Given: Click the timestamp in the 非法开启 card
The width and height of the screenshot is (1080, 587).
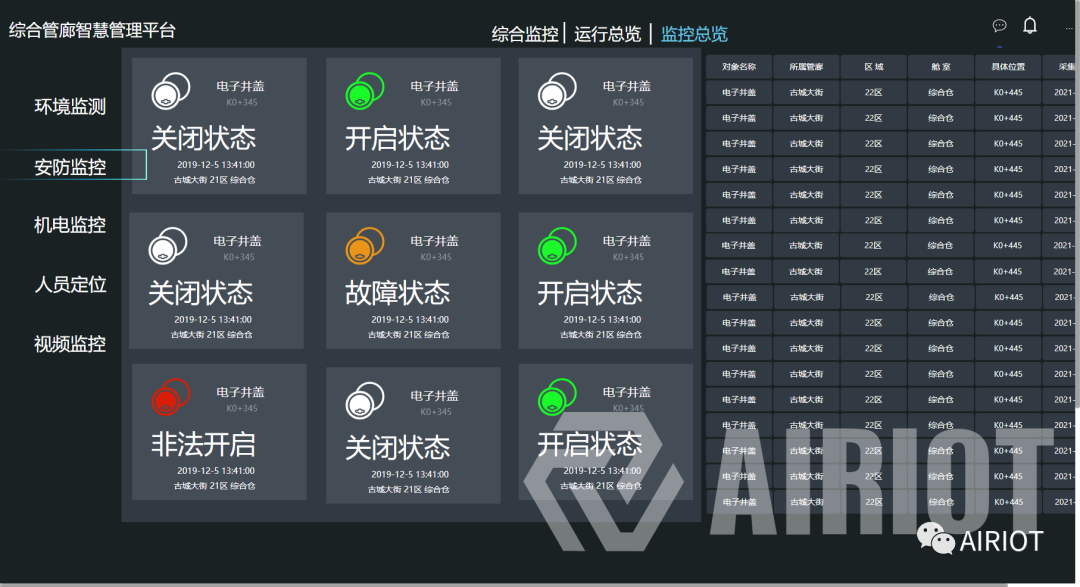Looking at the screenshot, I should [216, 471].
